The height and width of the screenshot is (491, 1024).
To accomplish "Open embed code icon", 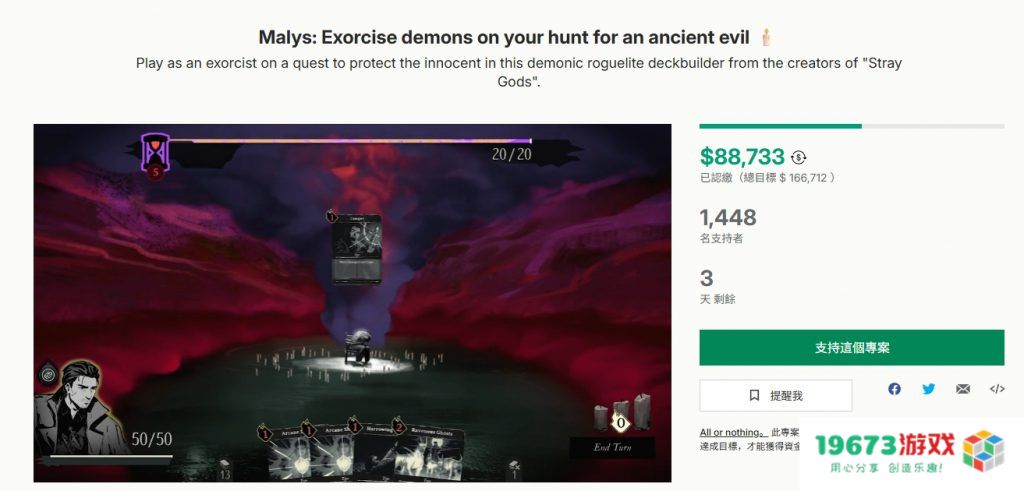I will pyautogui.click(x=997, y=389).
